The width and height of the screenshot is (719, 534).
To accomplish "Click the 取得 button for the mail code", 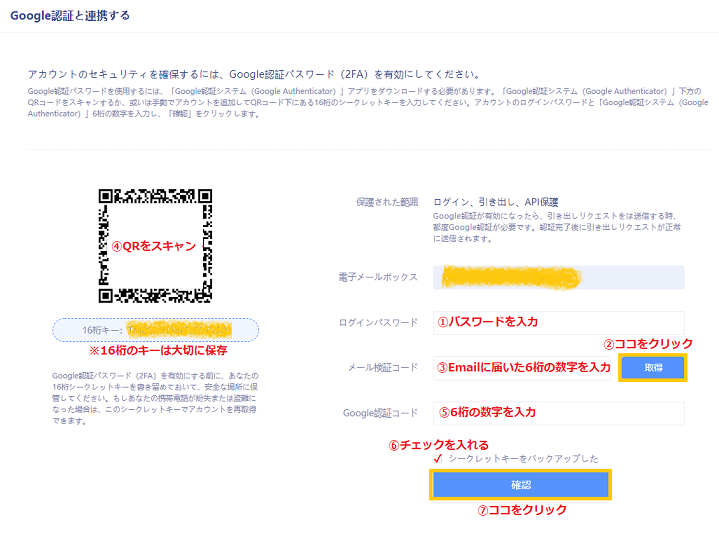I will 653,368.
